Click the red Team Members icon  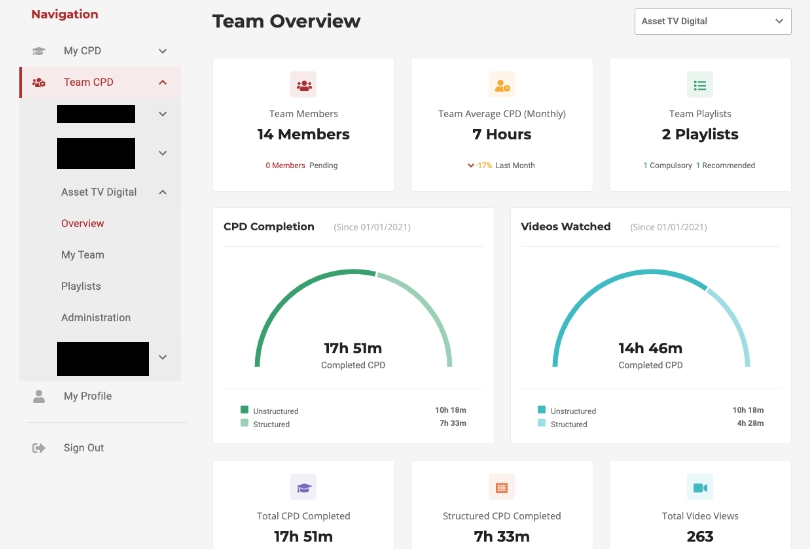click(x=303, y=85)
